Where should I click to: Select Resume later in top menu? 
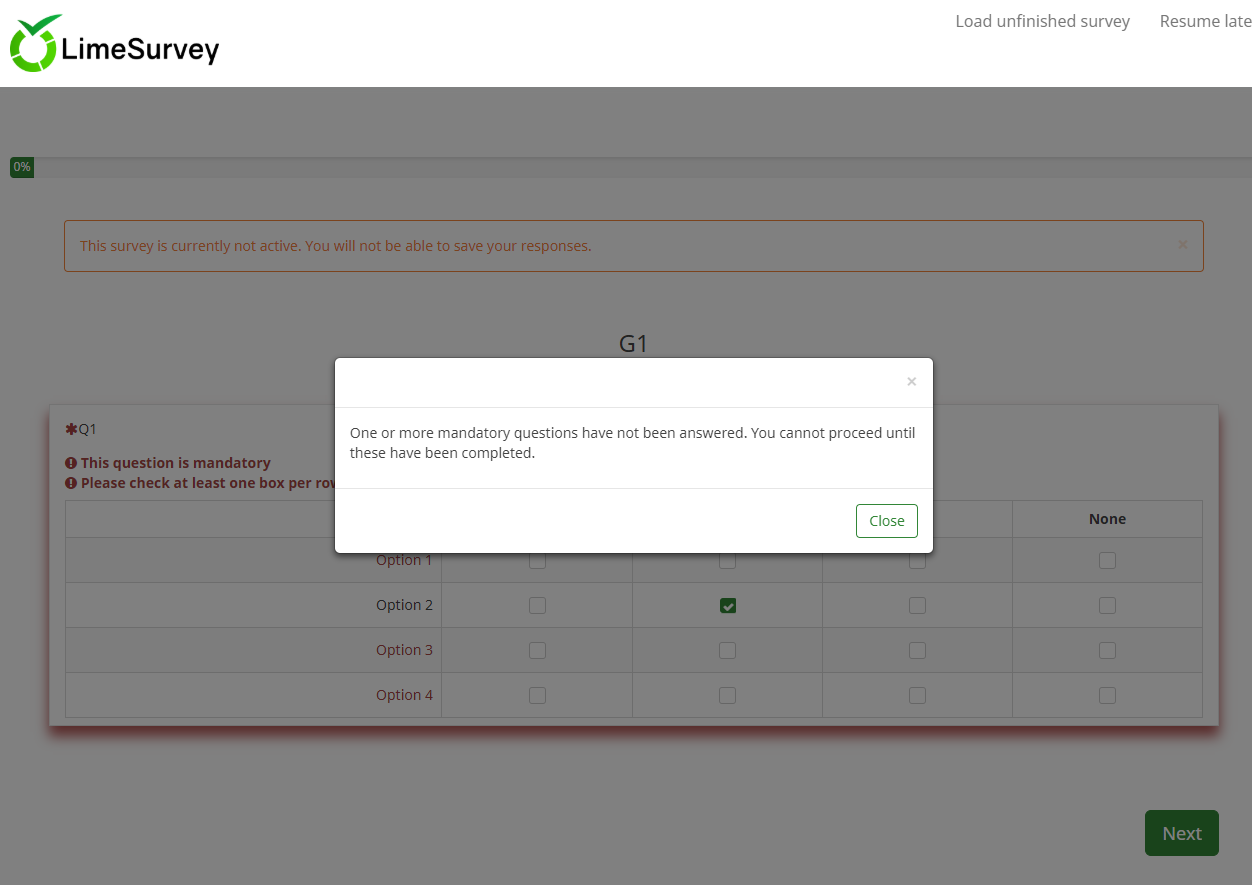pos(1205,21)
